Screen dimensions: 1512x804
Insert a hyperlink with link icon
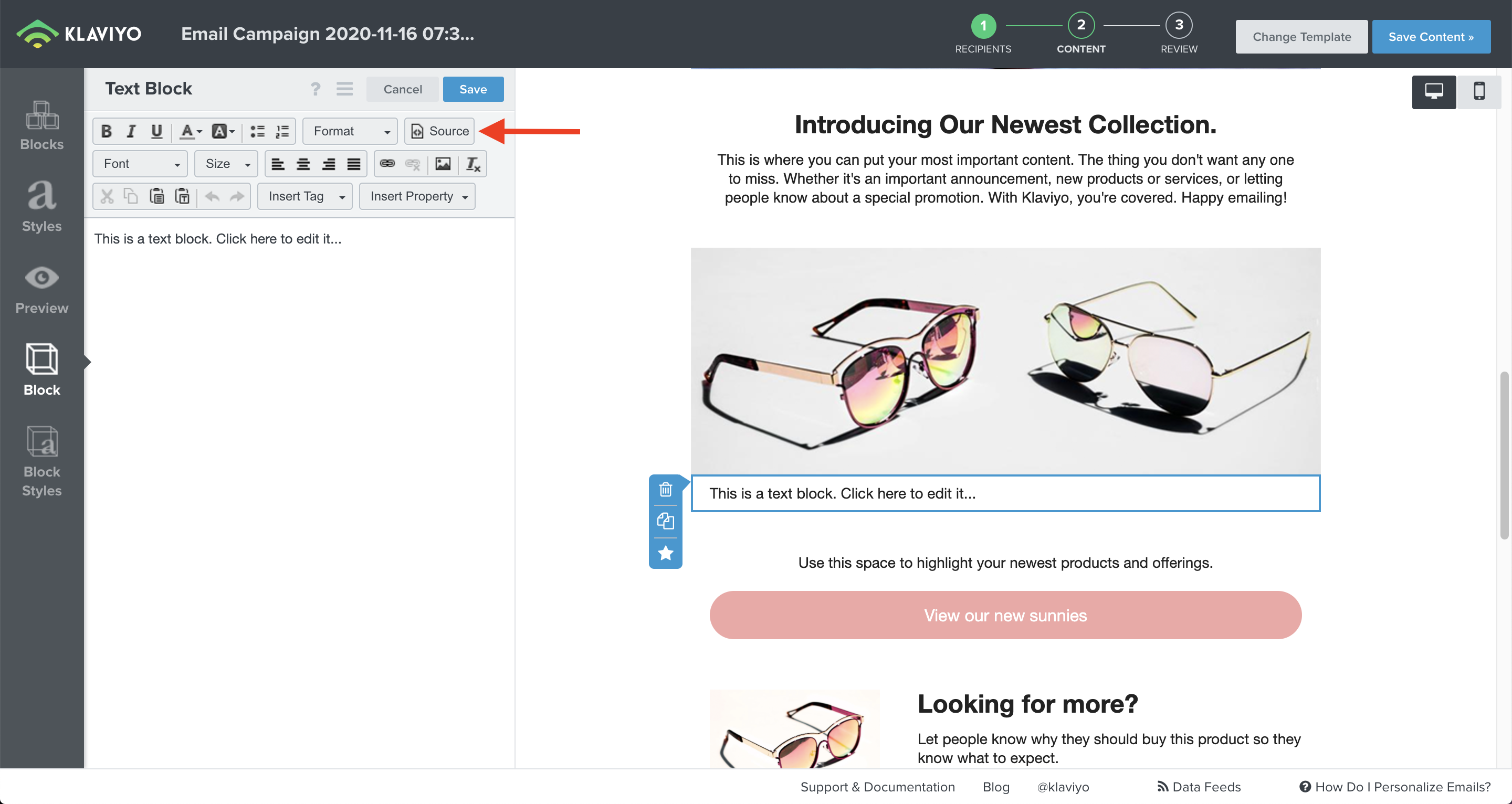(387, 164)
